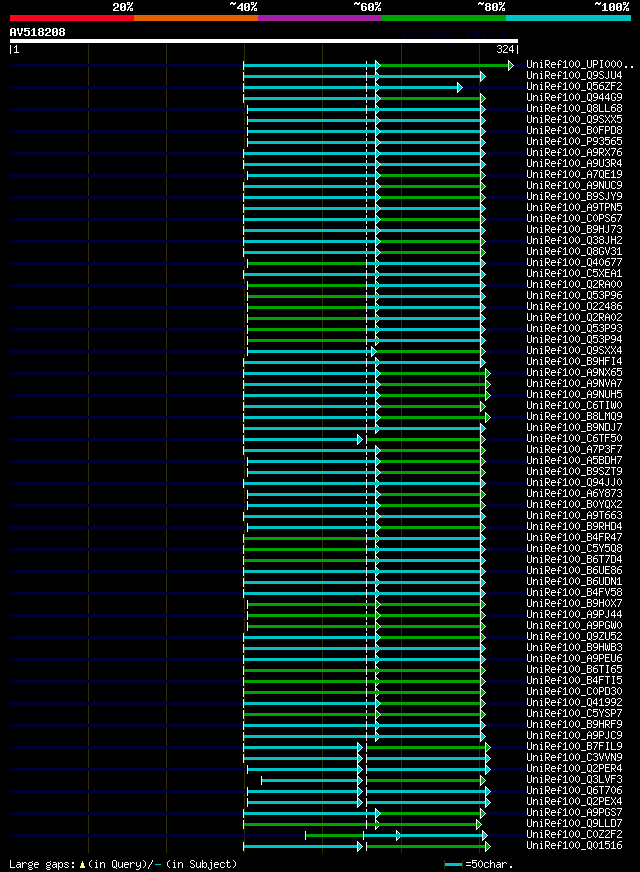Click UniRef100_A5BDH7 label
The width and height of the screenshot is (640, 872).
coord(574,460)
